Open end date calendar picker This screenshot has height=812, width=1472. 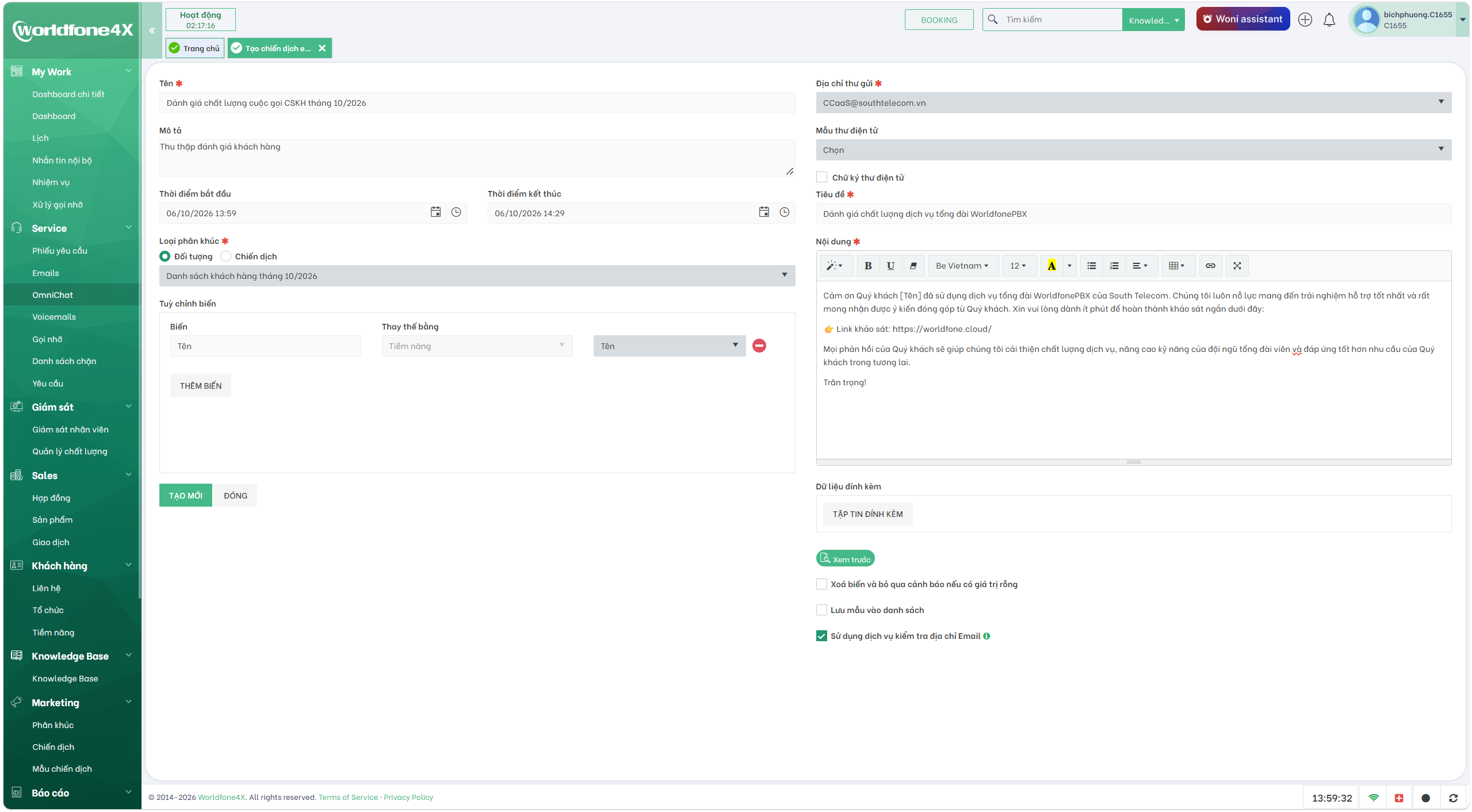tap(764, 212)
